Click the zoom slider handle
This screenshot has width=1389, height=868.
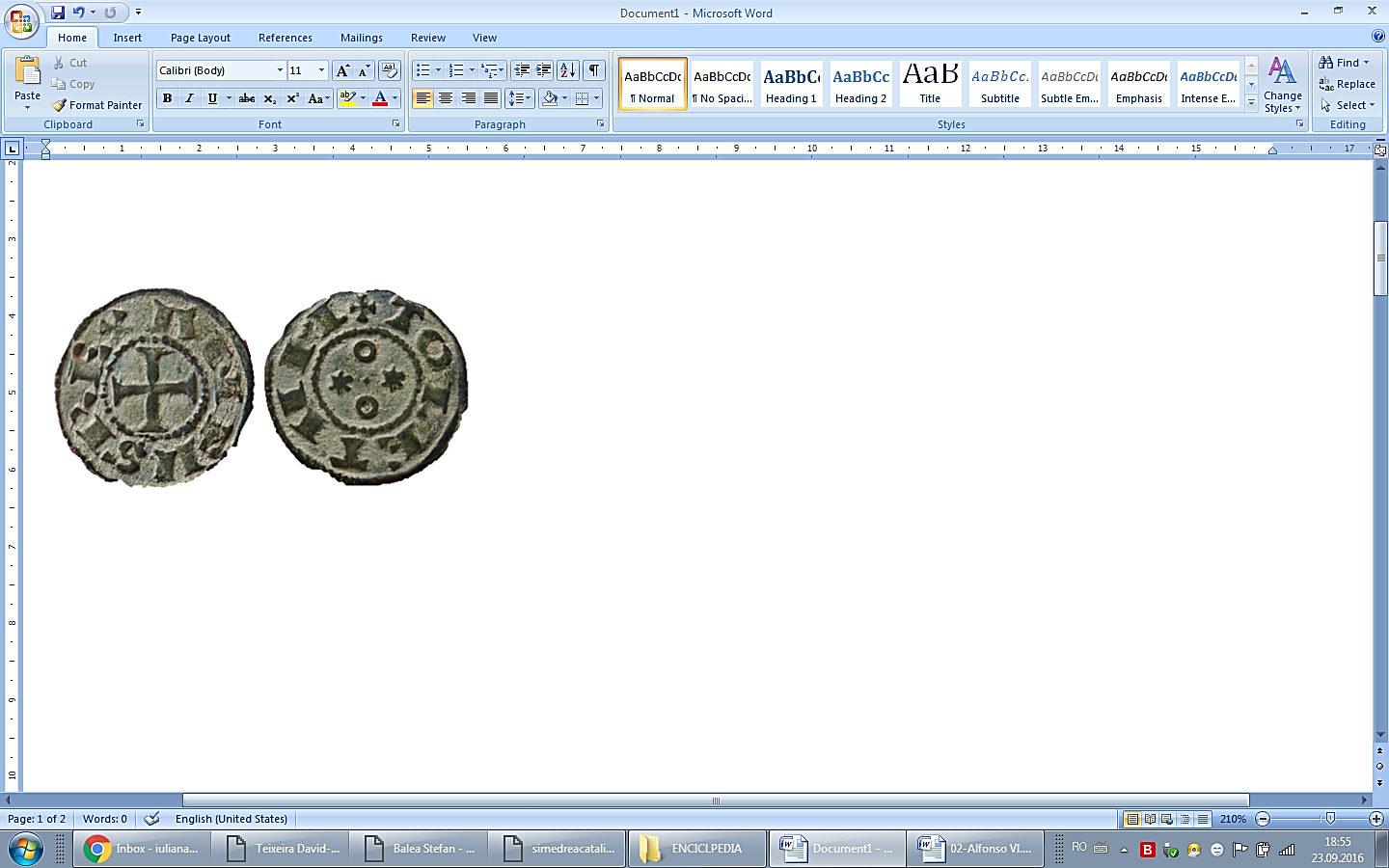click(1330, 819)
